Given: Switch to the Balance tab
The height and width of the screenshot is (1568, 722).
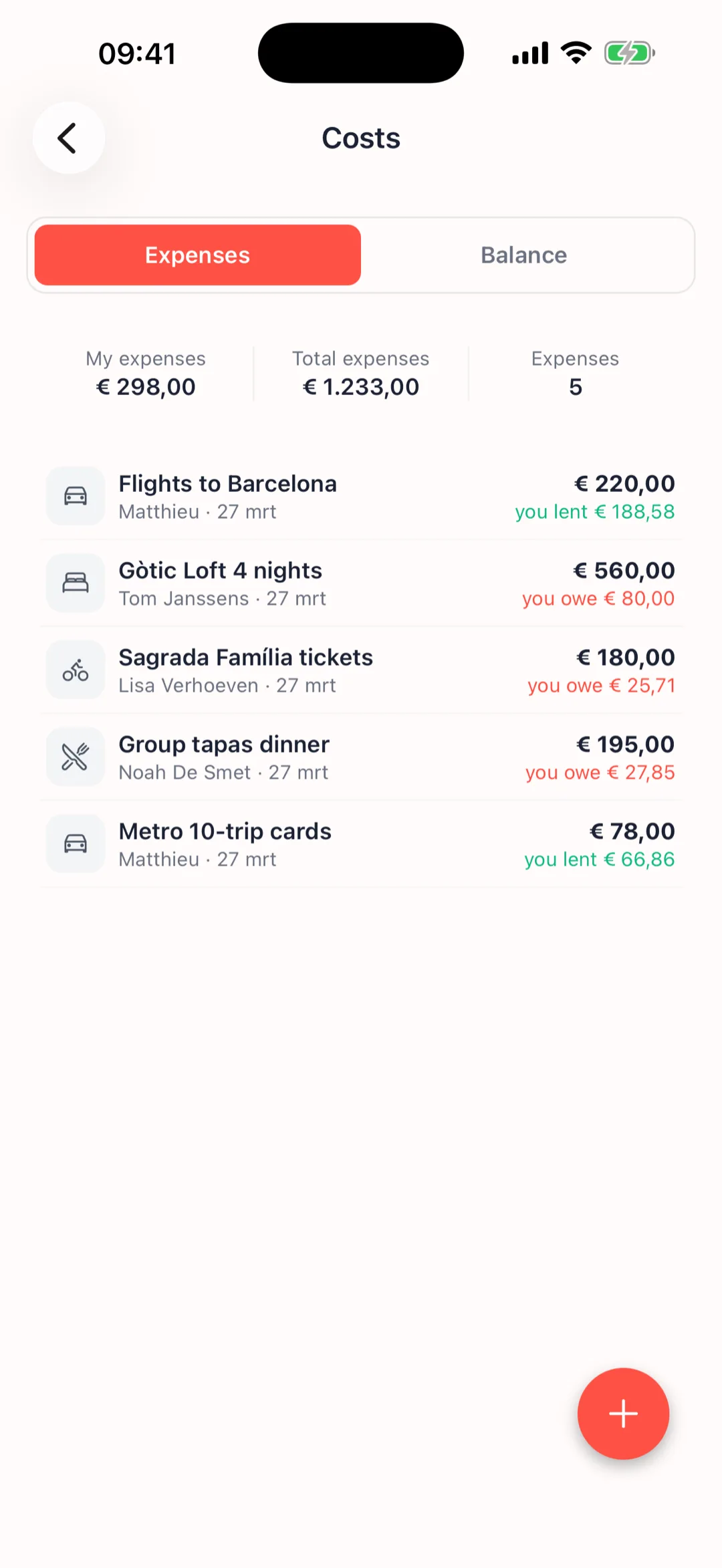Looking at the screenshot, I should 524,255.
